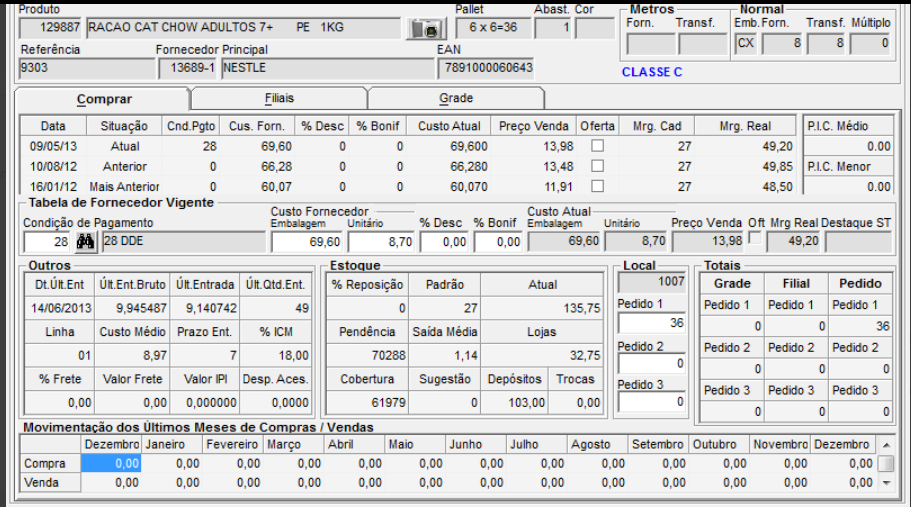This screenshot has height=507, width=911.
Task: Click Custo Médio value 8,97
Action: click(x=132, y=355)
